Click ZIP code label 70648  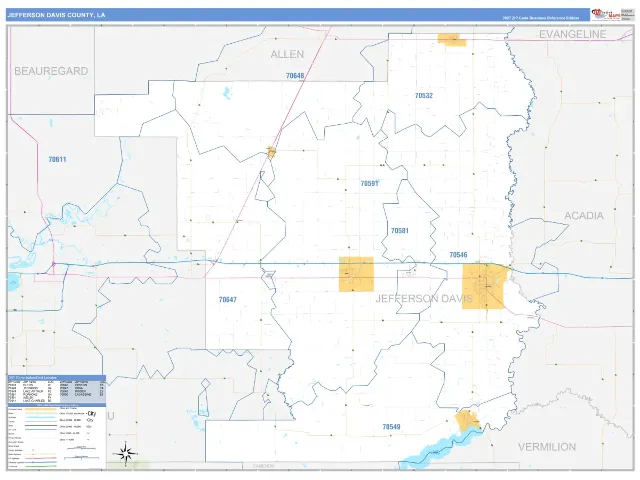click(295, 76)
